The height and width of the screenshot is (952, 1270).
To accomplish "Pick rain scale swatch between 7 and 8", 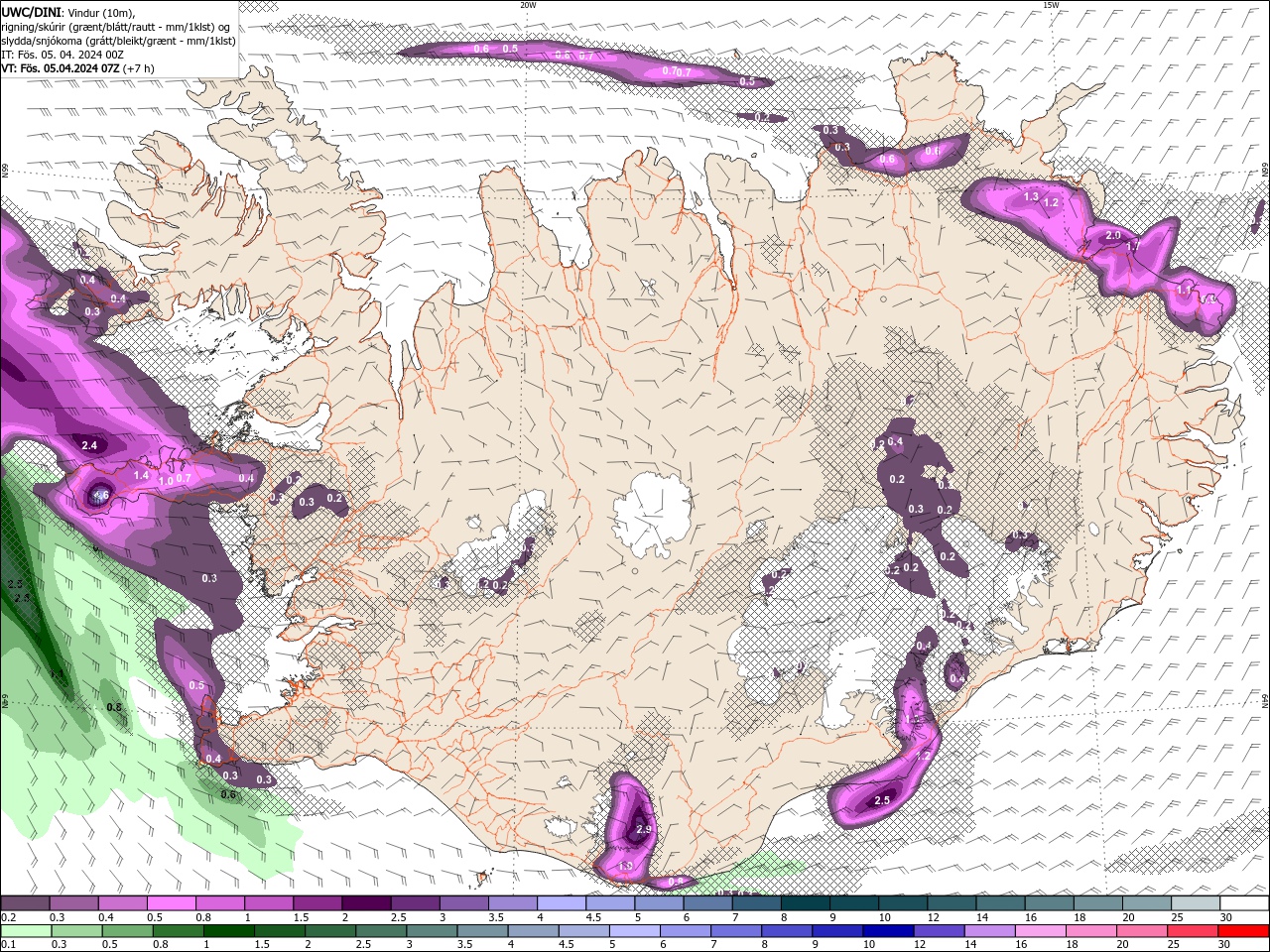I will click(x=736, y=930).
